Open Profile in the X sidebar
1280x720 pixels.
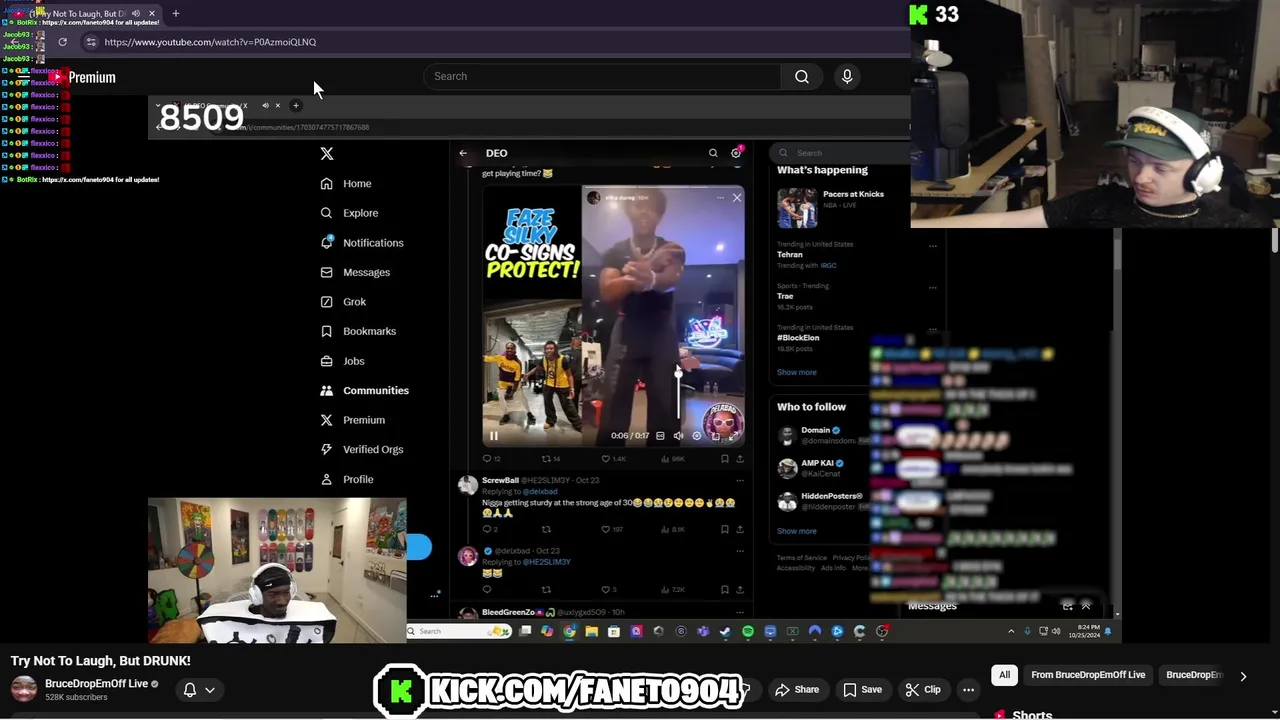347,480
